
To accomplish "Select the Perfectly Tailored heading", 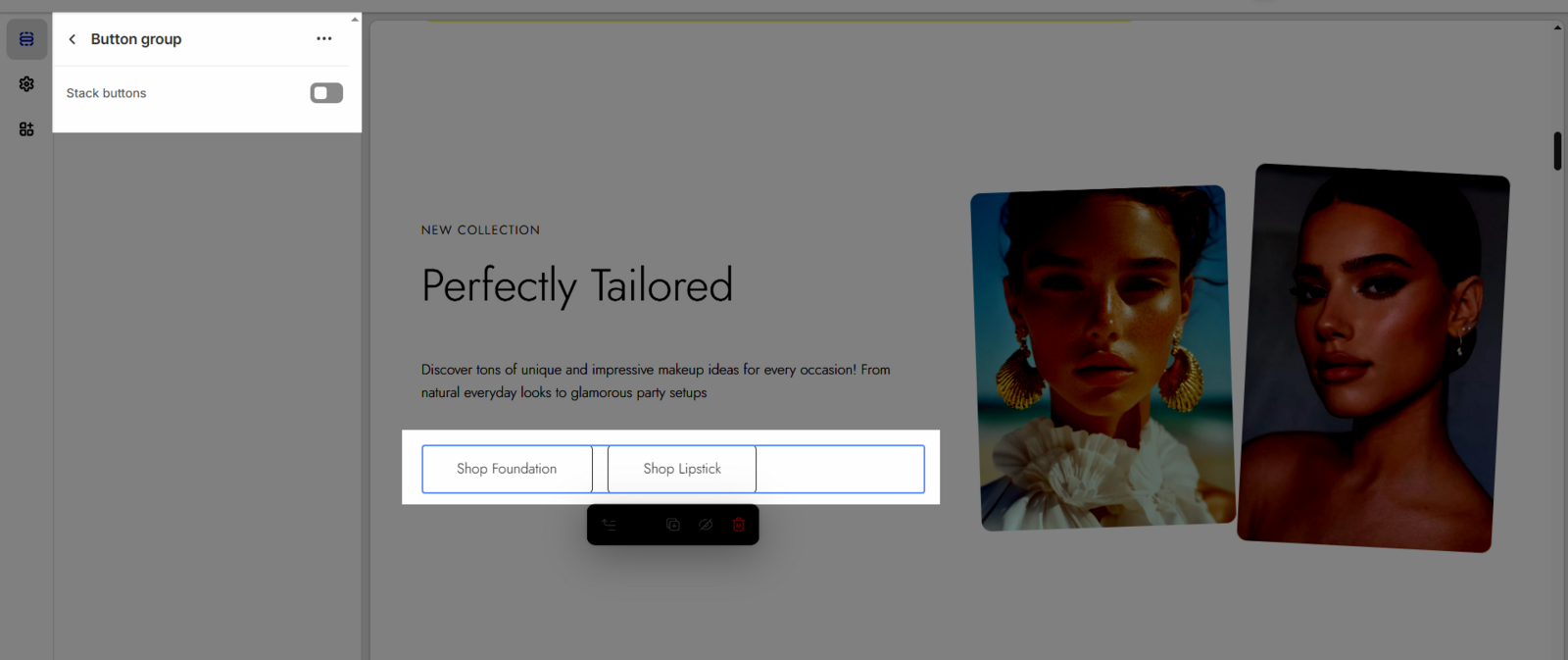I will pyautogui.click(x=577, y=286).
